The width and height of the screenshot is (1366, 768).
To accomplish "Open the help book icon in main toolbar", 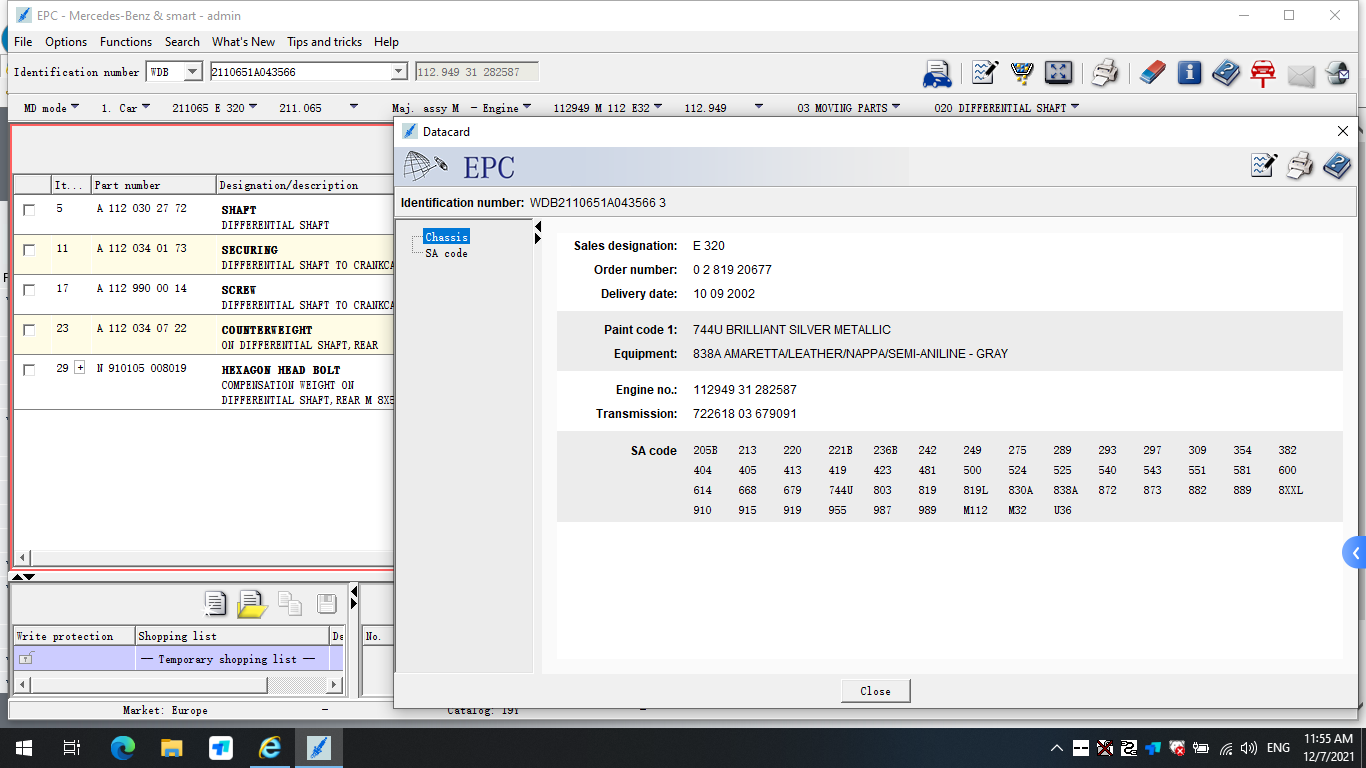I will [x=1226, y=73].
